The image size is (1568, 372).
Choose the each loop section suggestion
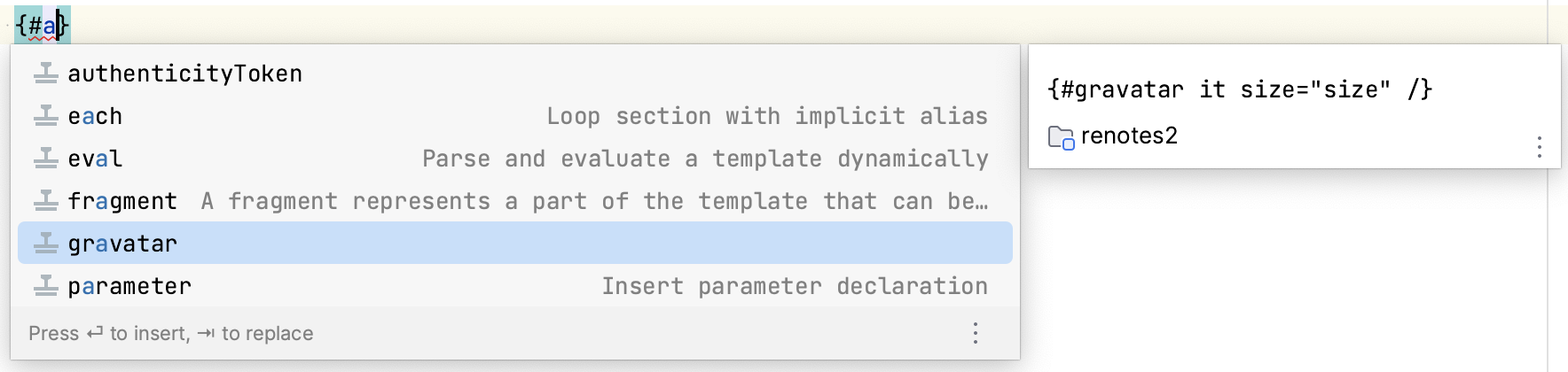pos(515,116)
